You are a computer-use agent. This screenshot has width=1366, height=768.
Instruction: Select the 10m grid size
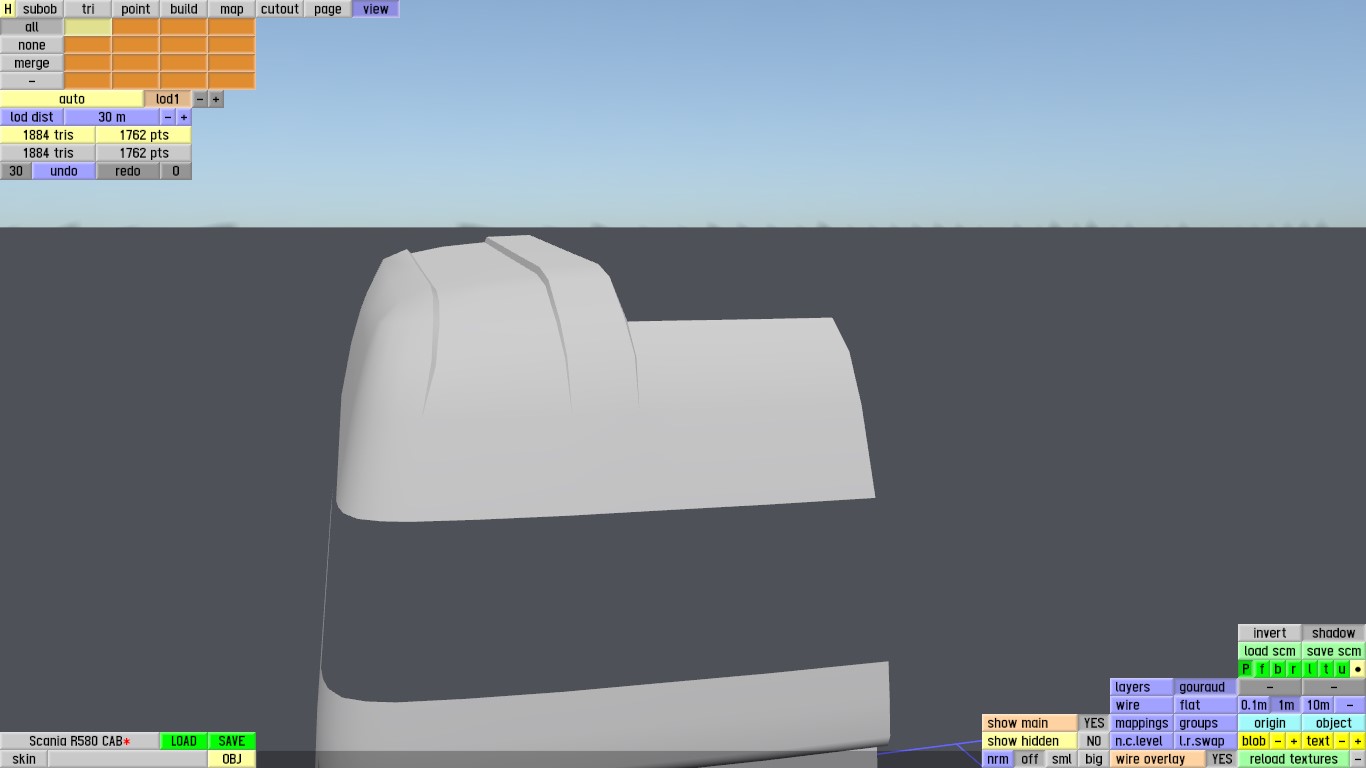point(1318,705)
